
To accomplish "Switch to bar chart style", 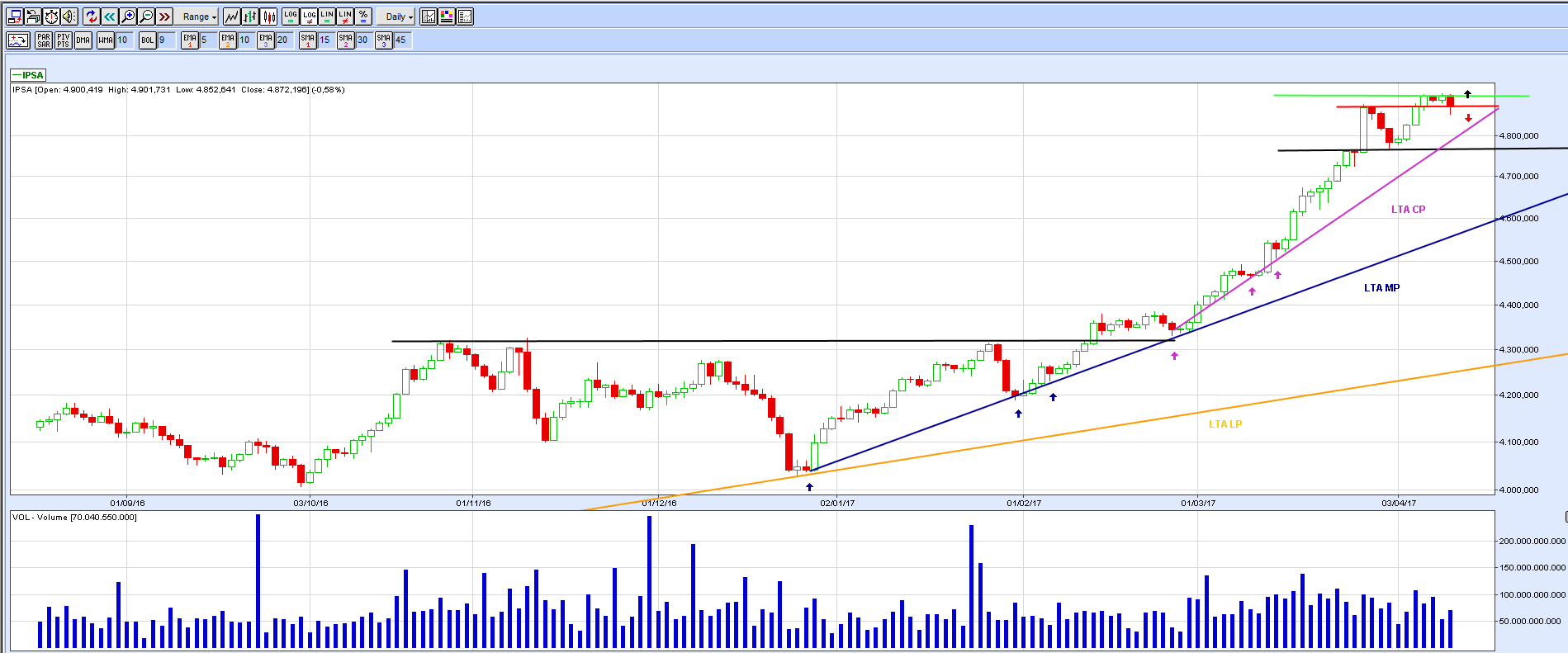I will (250, 17).
